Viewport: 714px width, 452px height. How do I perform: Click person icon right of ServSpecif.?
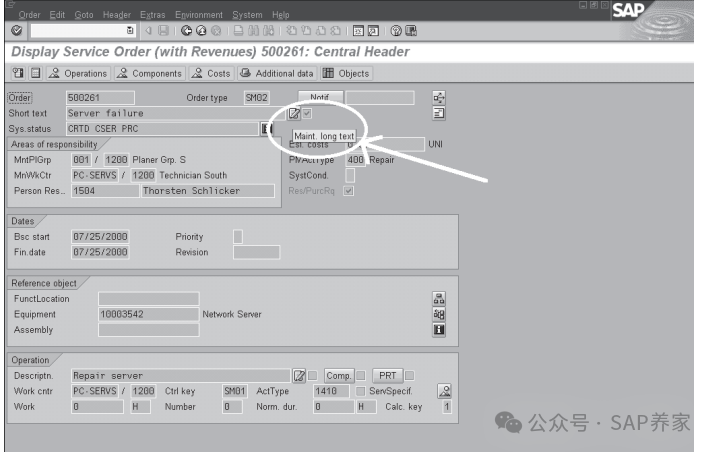click(444, 391)
